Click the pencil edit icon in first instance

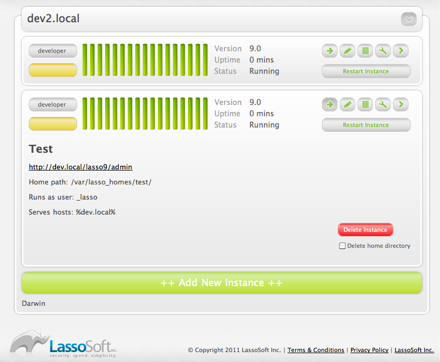(348, 51)
